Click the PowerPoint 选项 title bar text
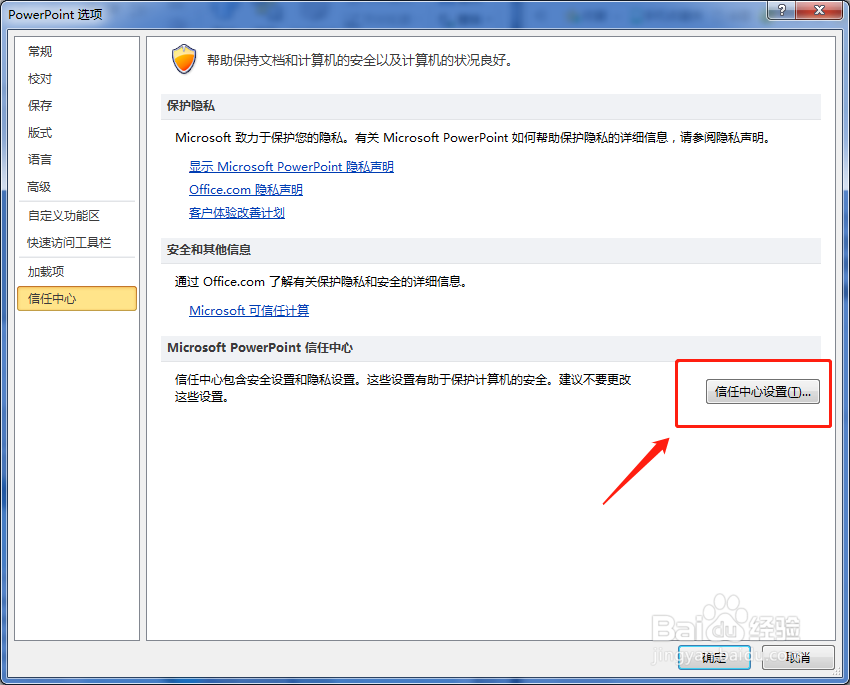 [x=55, y=15]
